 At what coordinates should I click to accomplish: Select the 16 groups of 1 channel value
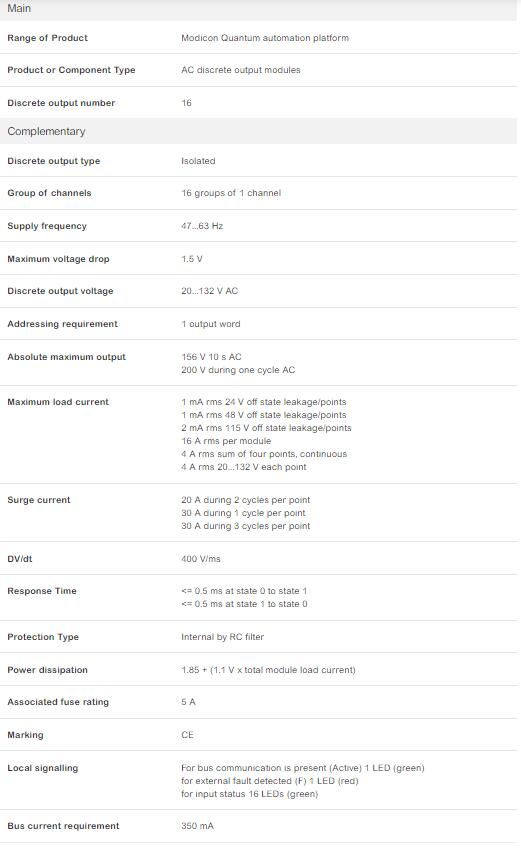(x=231, y=193)
